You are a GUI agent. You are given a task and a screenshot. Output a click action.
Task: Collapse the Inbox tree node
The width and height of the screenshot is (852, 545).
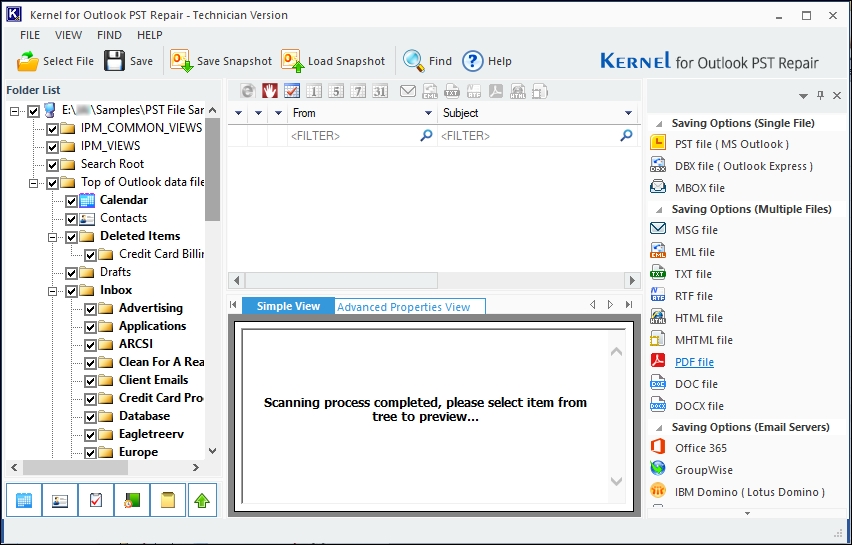click(53, 291)
